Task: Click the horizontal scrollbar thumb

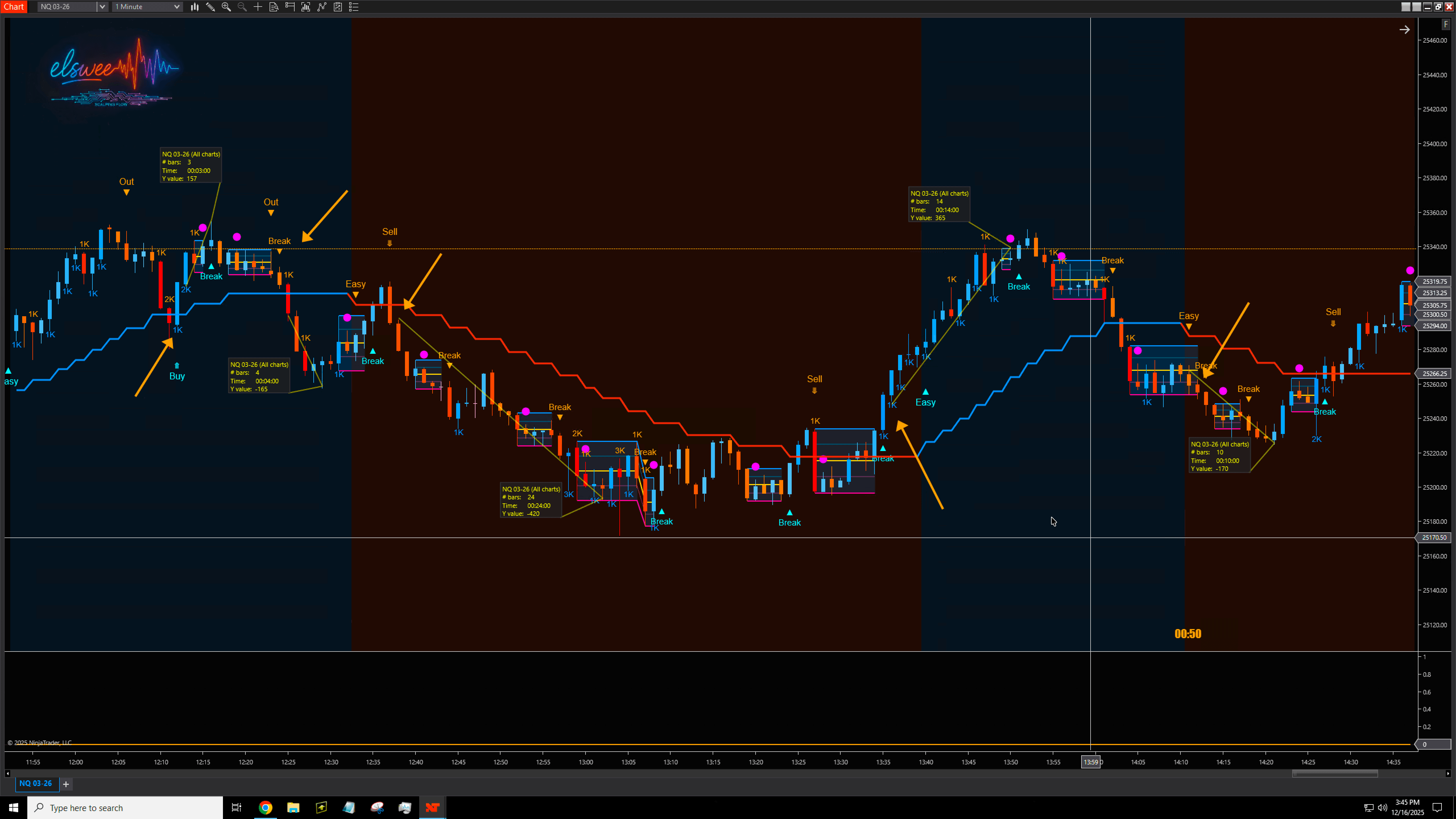Action: pyautogui.click(x=1335, y=773)
